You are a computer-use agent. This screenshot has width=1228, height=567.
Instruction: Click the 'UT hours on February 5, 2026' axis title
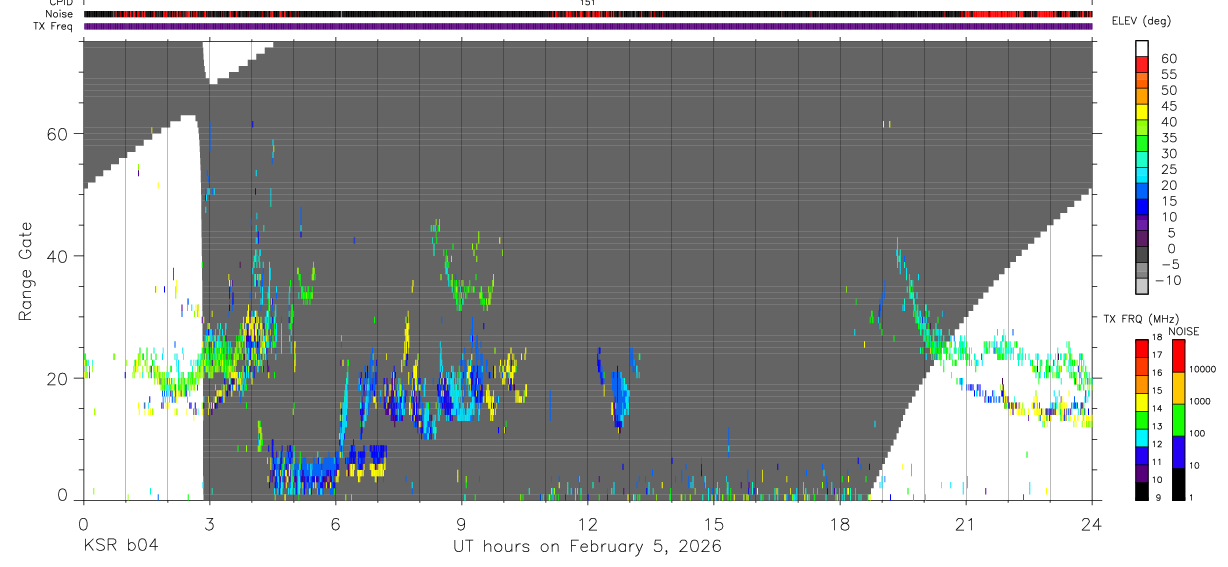tap(585, 547)
